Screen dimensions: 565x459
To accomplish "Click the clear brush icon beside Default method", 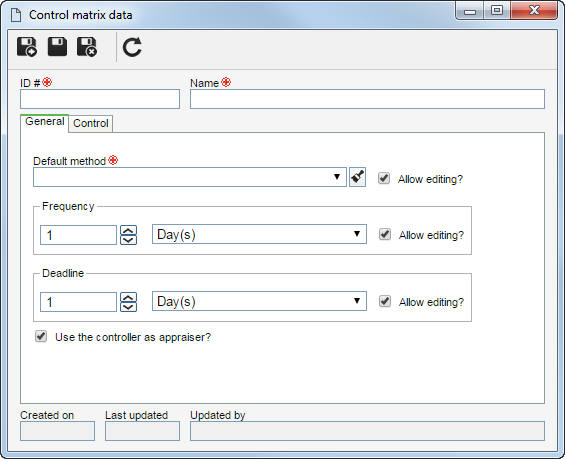I will point(357,177).
